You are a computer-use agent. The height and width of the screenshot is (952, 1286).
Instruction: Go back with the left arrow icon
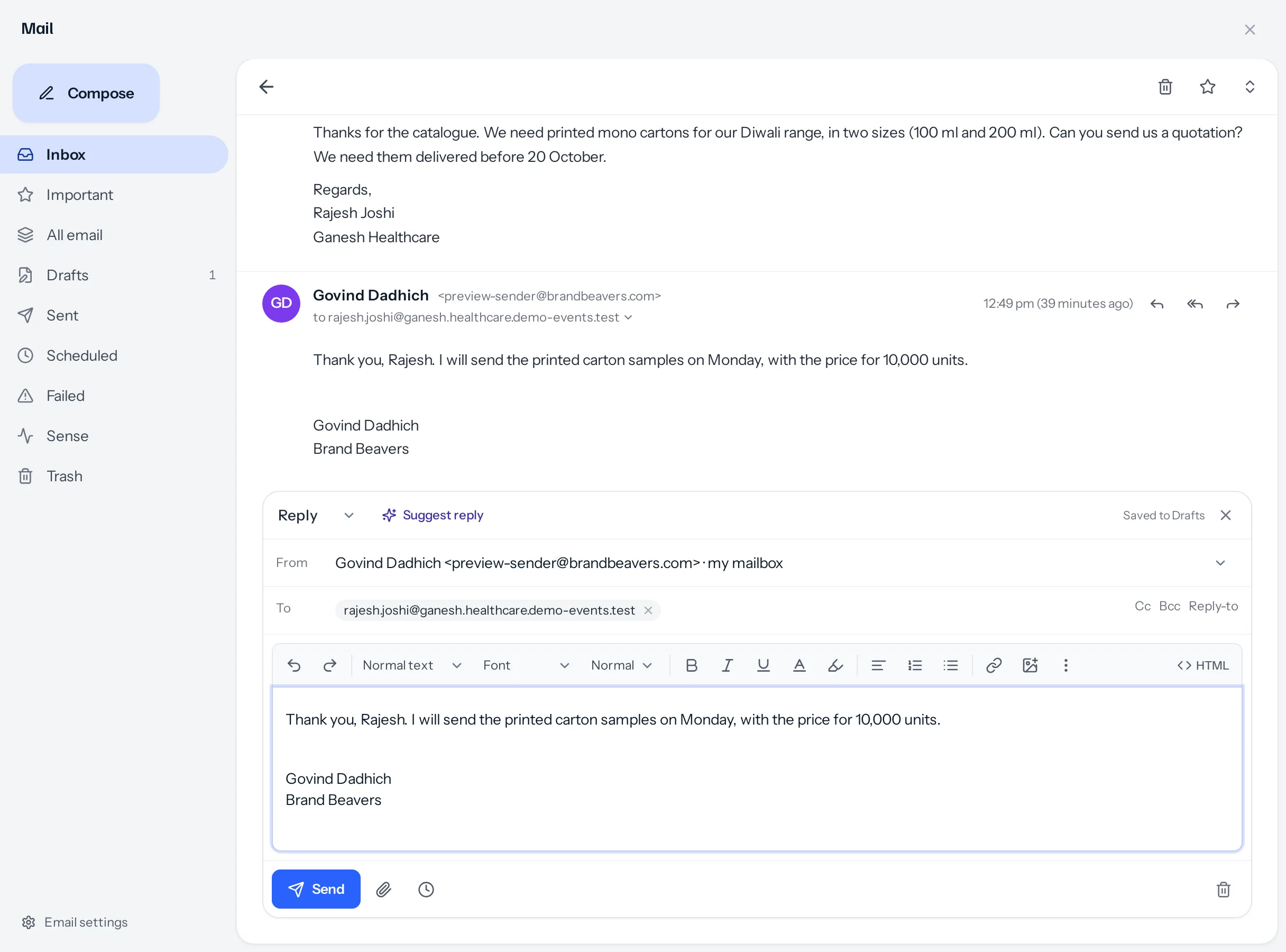tap(266, 87)
